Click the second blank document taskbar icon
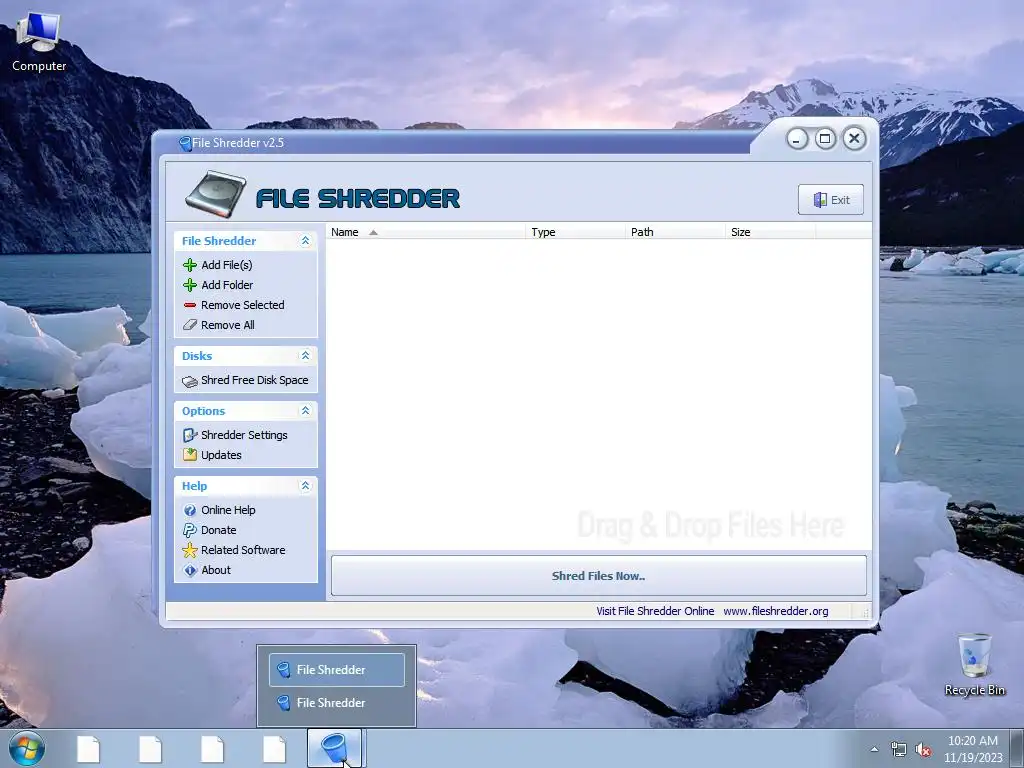The image size is (1024, 768). pos(151,749)
